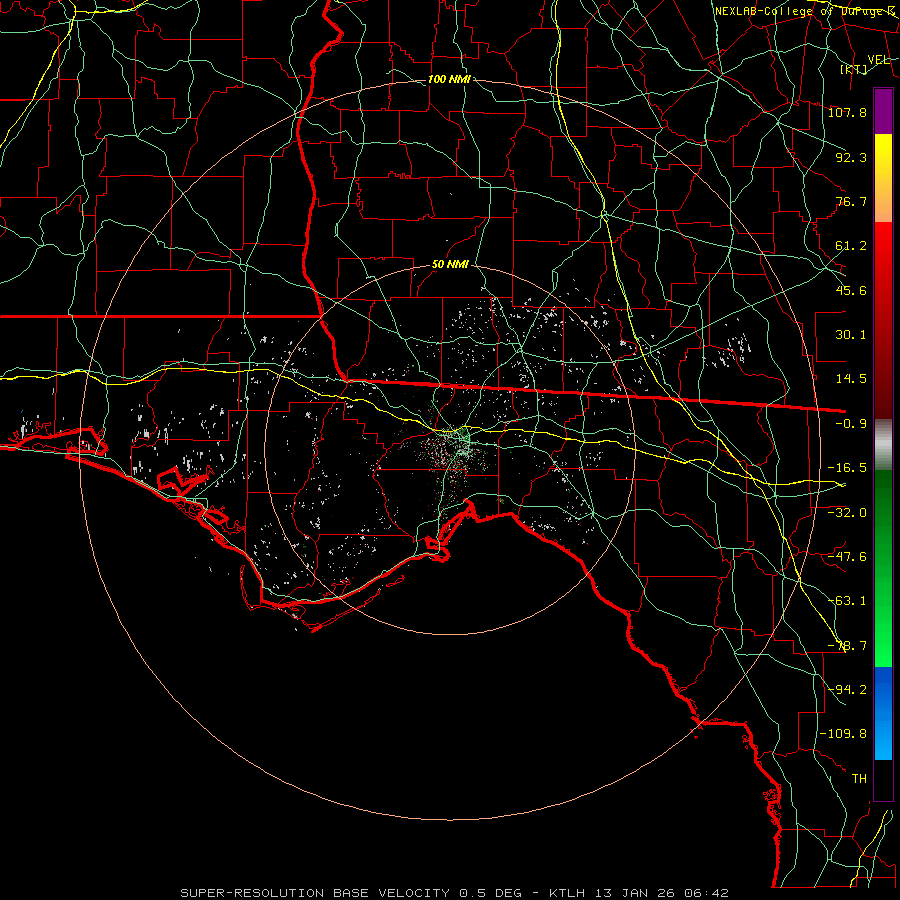Select the -78.7 scale value

[x=847, y=646]
